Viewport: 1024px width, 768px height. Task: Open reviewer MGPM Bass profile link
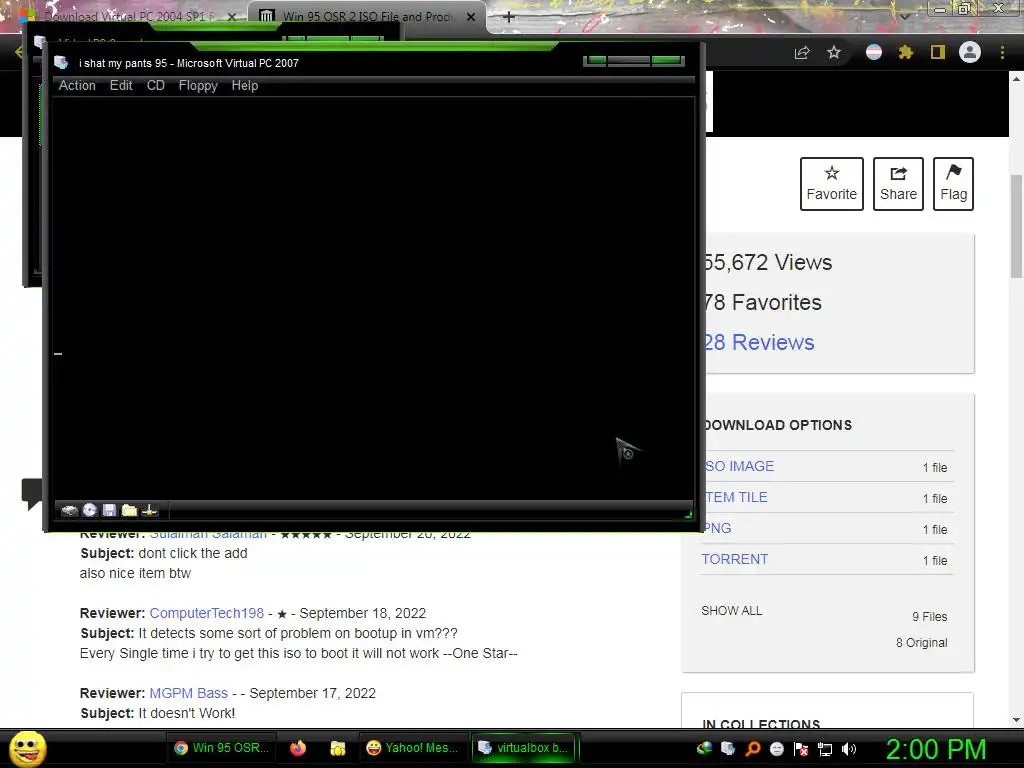tap(189, 693)
